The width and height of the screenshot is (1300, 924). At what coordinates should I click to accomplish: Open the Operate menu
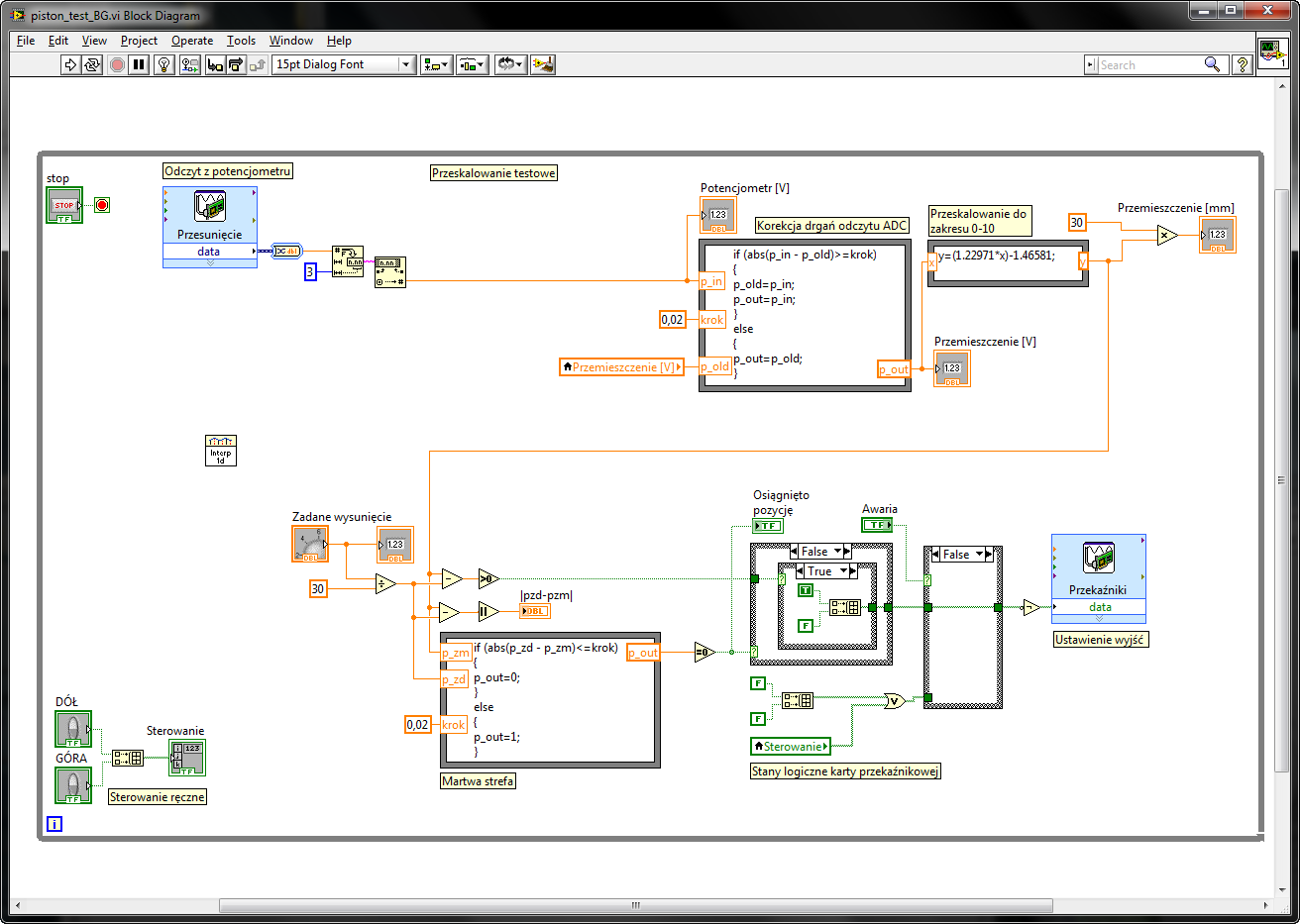click(x=192, y=41)
